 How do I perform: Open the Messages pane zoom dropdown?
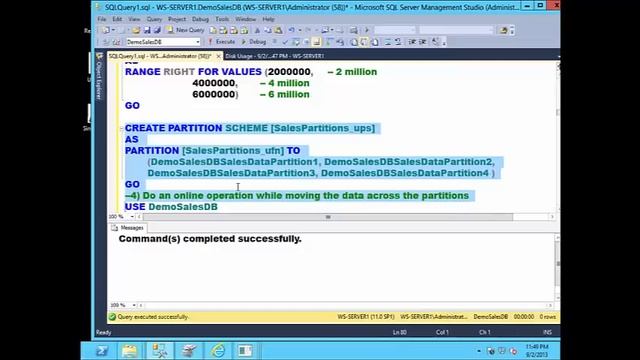pyautogui.click(x=133, y=305)
